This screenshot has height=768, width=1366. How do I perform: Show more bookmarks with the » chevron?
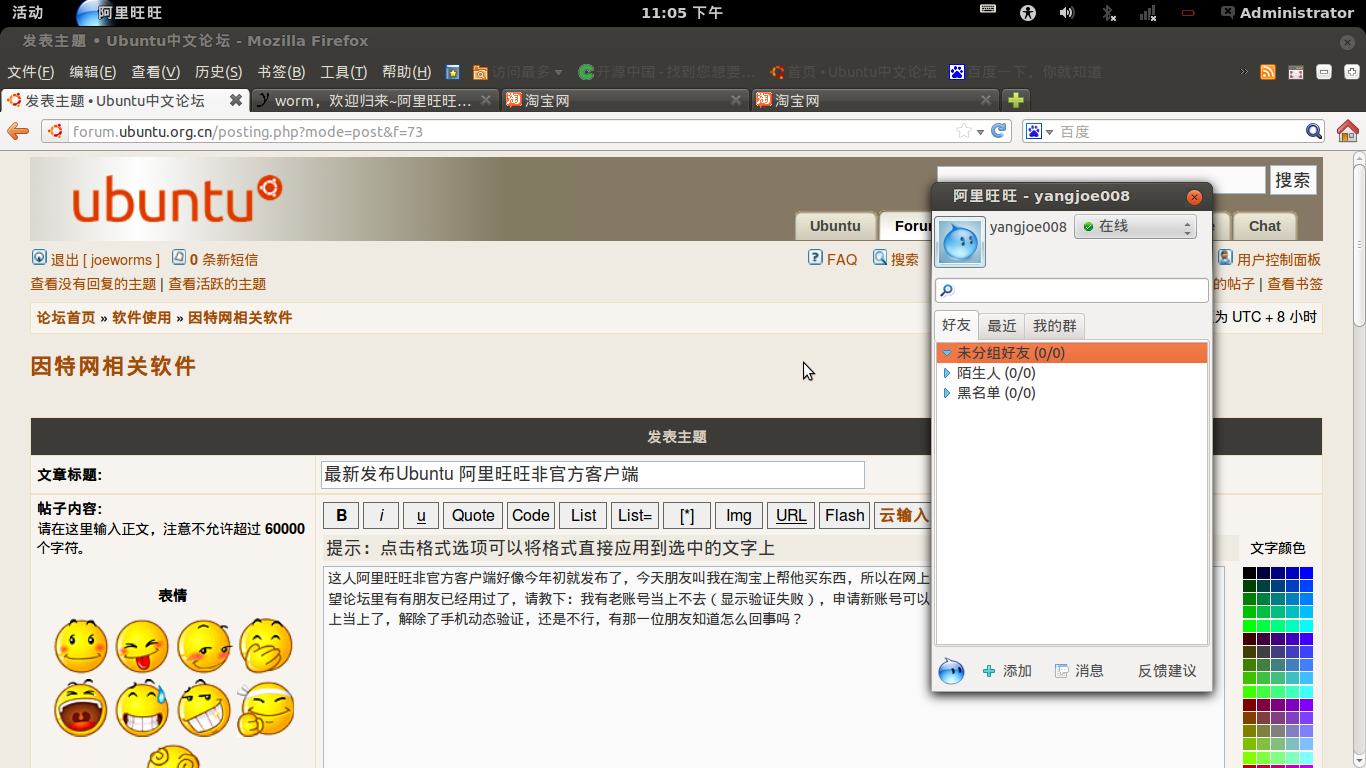[x=1244, y=72]
